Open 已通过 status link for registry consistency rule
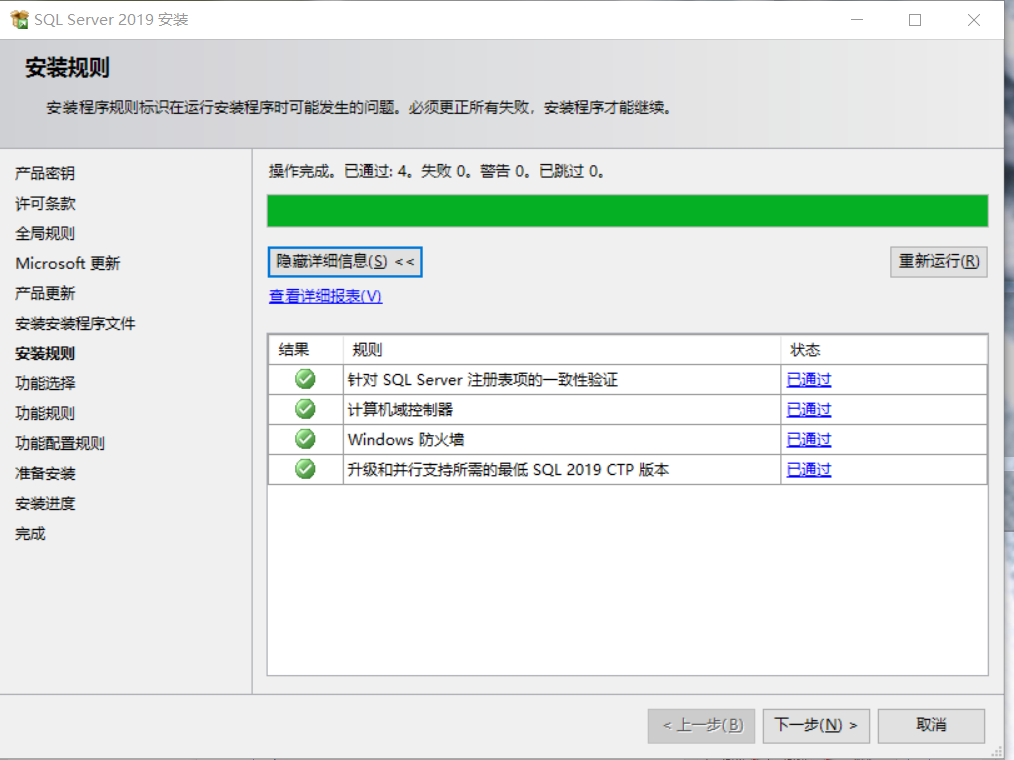 [x=809, y=380]
